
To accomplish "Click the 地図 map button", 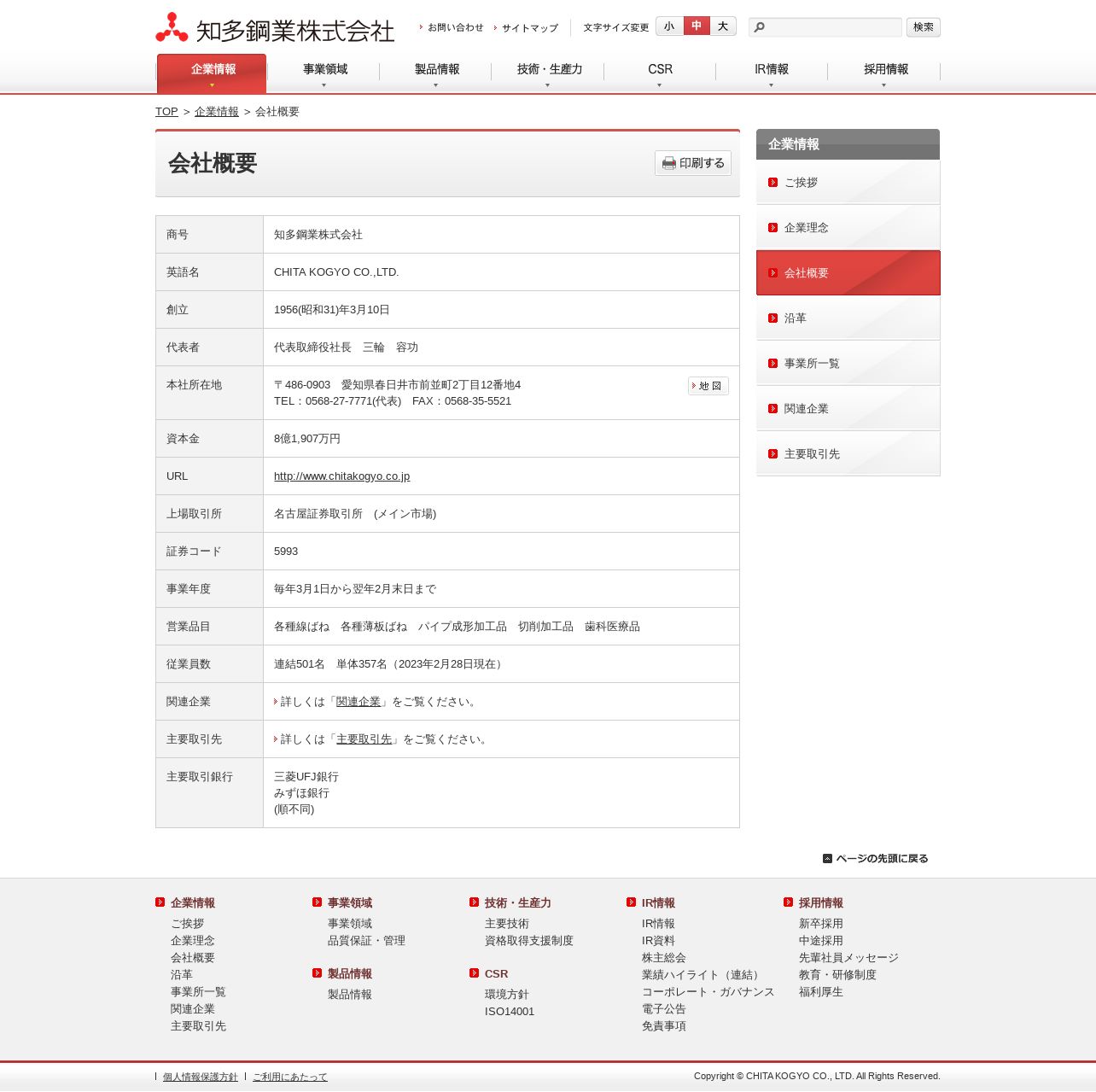I will [708, 386].
